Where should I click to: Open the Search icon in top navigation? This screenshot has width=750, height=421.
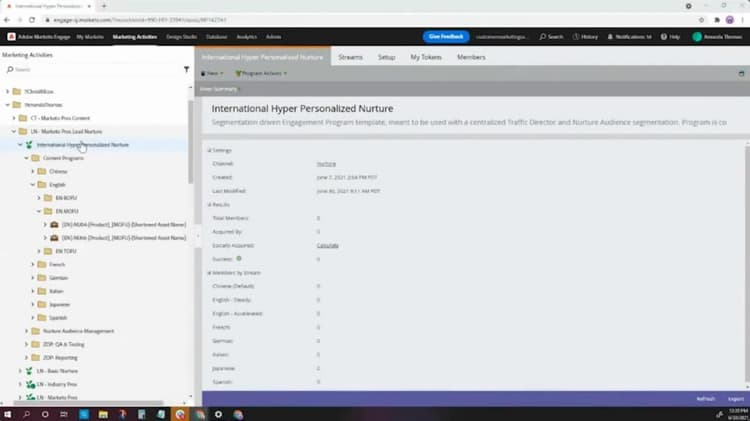coord(543,37)
